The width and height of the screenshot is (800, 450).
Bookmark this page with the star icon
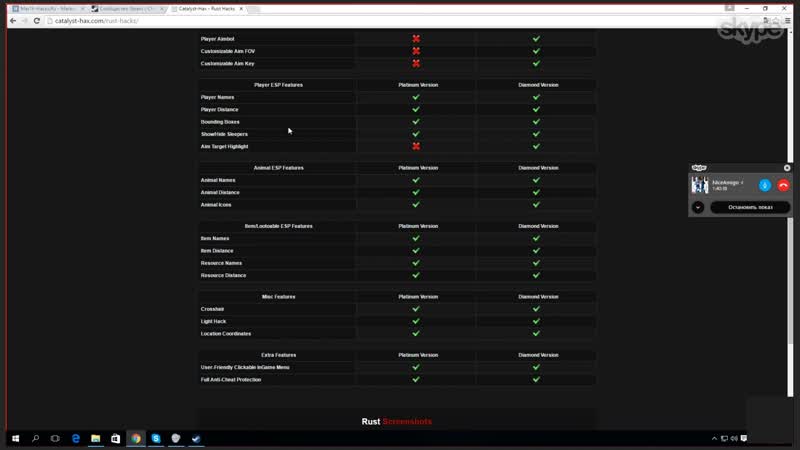tap(777, 21)
